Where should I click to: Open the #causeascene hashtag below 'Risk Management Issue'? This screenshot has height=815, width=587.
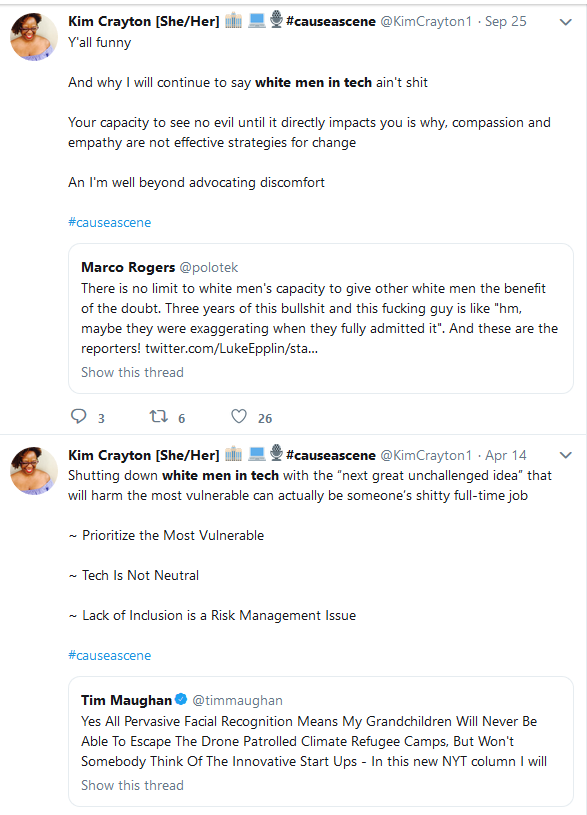(x=110, y=655)
